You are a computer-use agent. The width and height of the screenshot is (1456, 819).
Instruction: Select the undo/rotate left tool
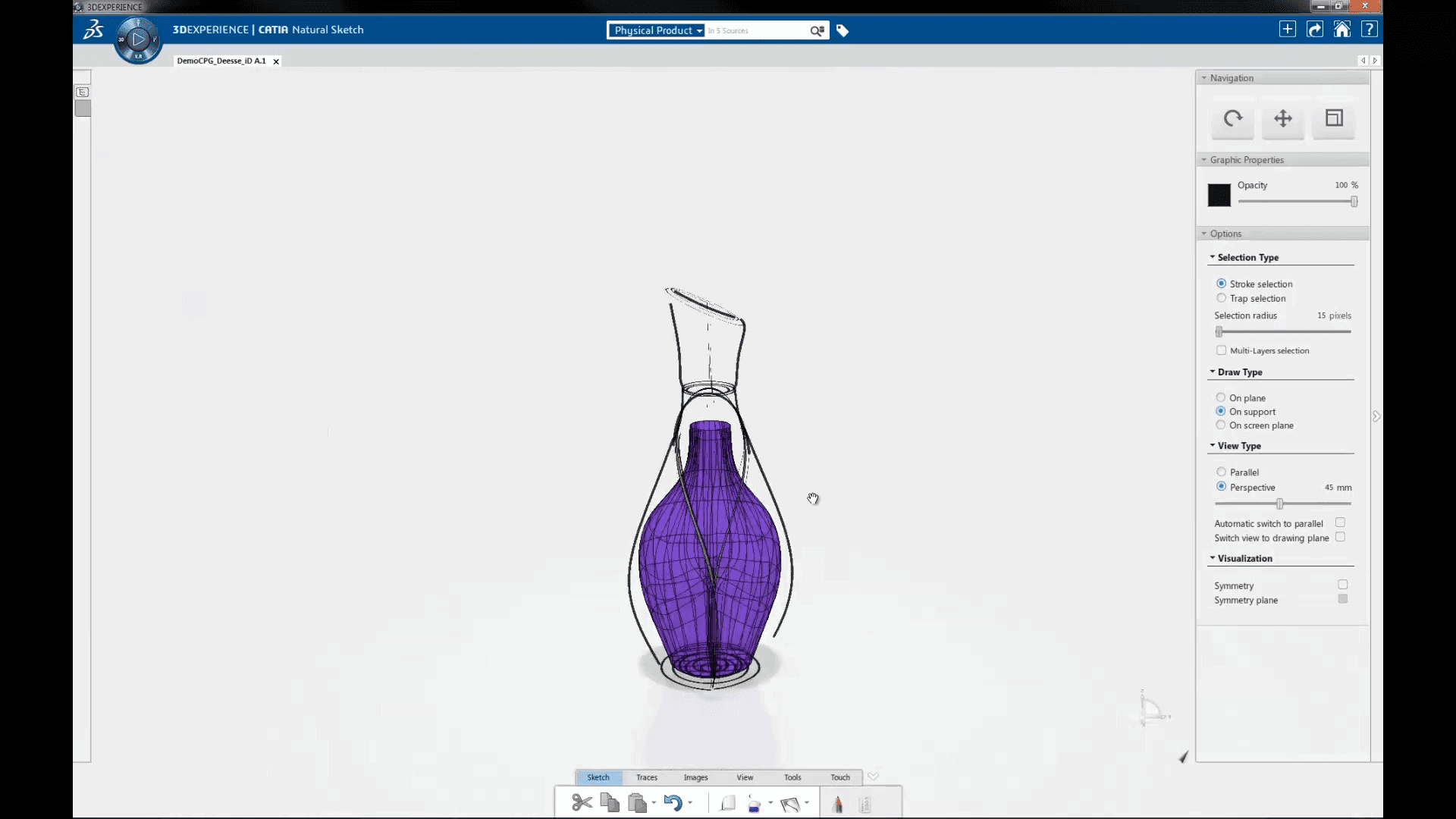(674, 802)
